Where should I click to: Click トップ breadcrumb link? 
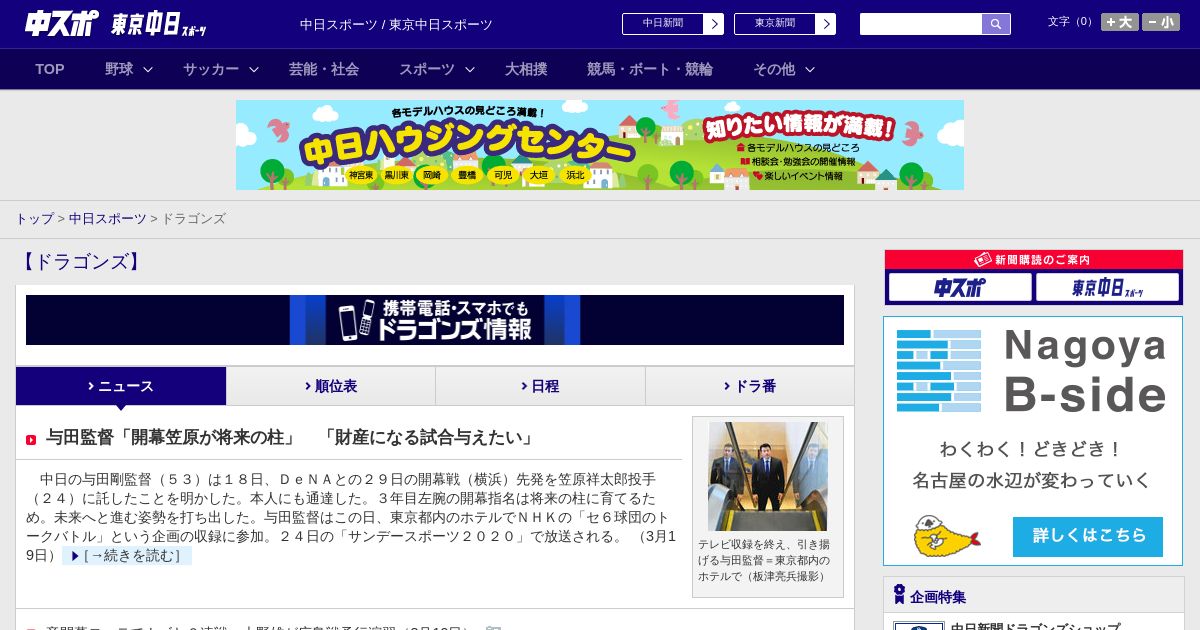click(x=34, y=218)
